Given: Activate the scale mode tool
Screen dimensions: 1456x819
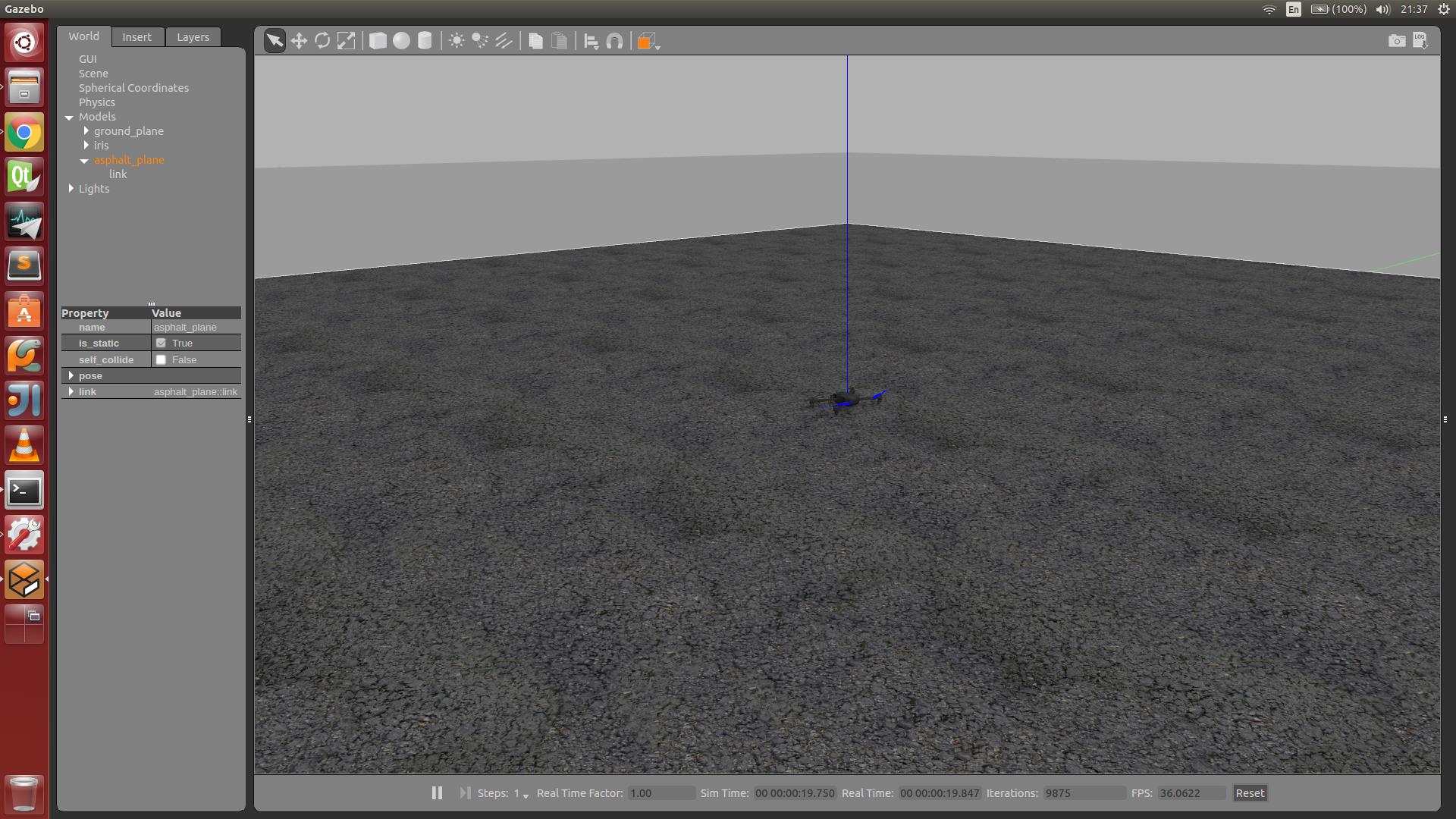Looking at the screenshot, I should (x=346, y=41).
